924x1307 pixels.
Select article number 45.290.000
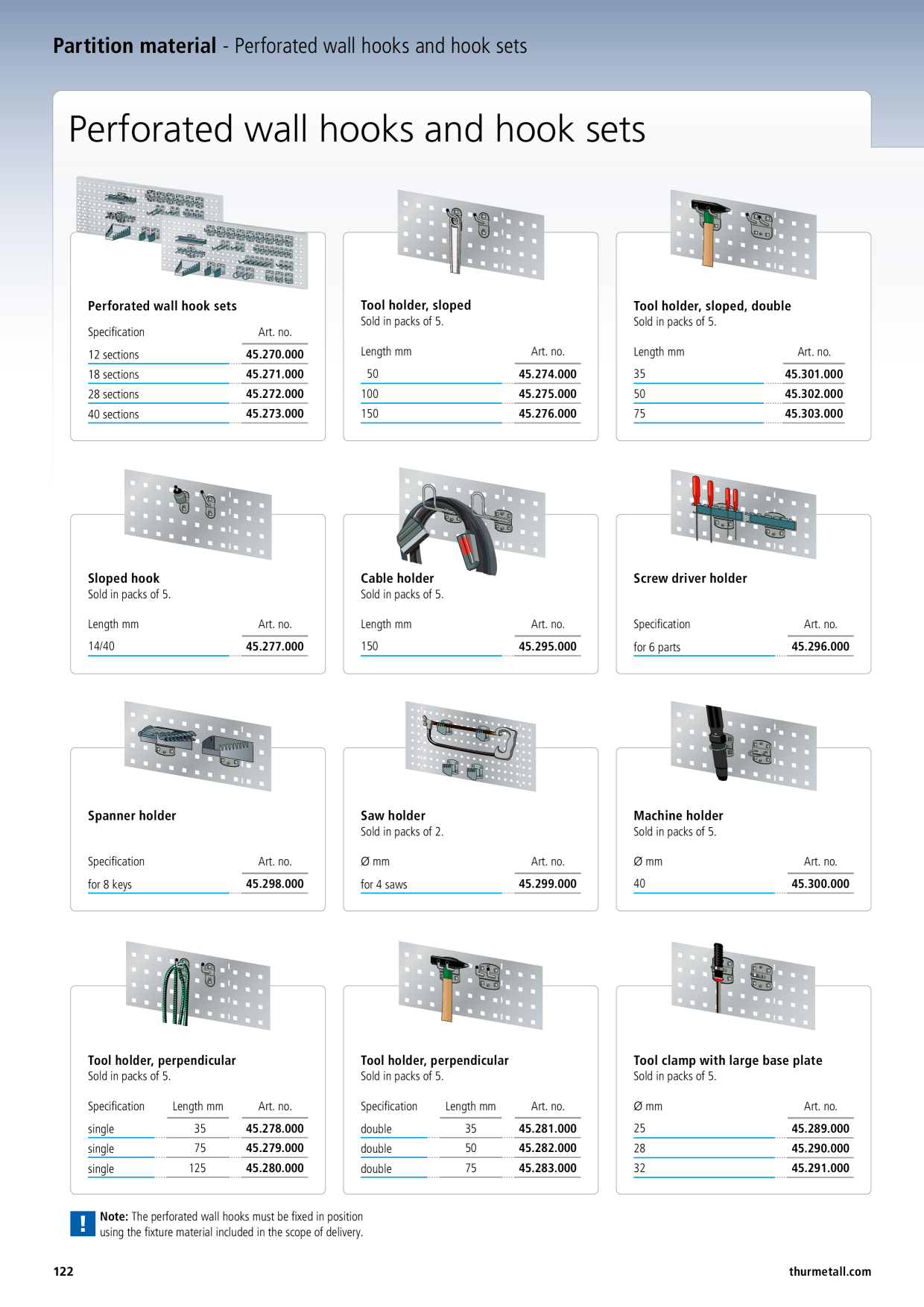(x=820, y=1148)
